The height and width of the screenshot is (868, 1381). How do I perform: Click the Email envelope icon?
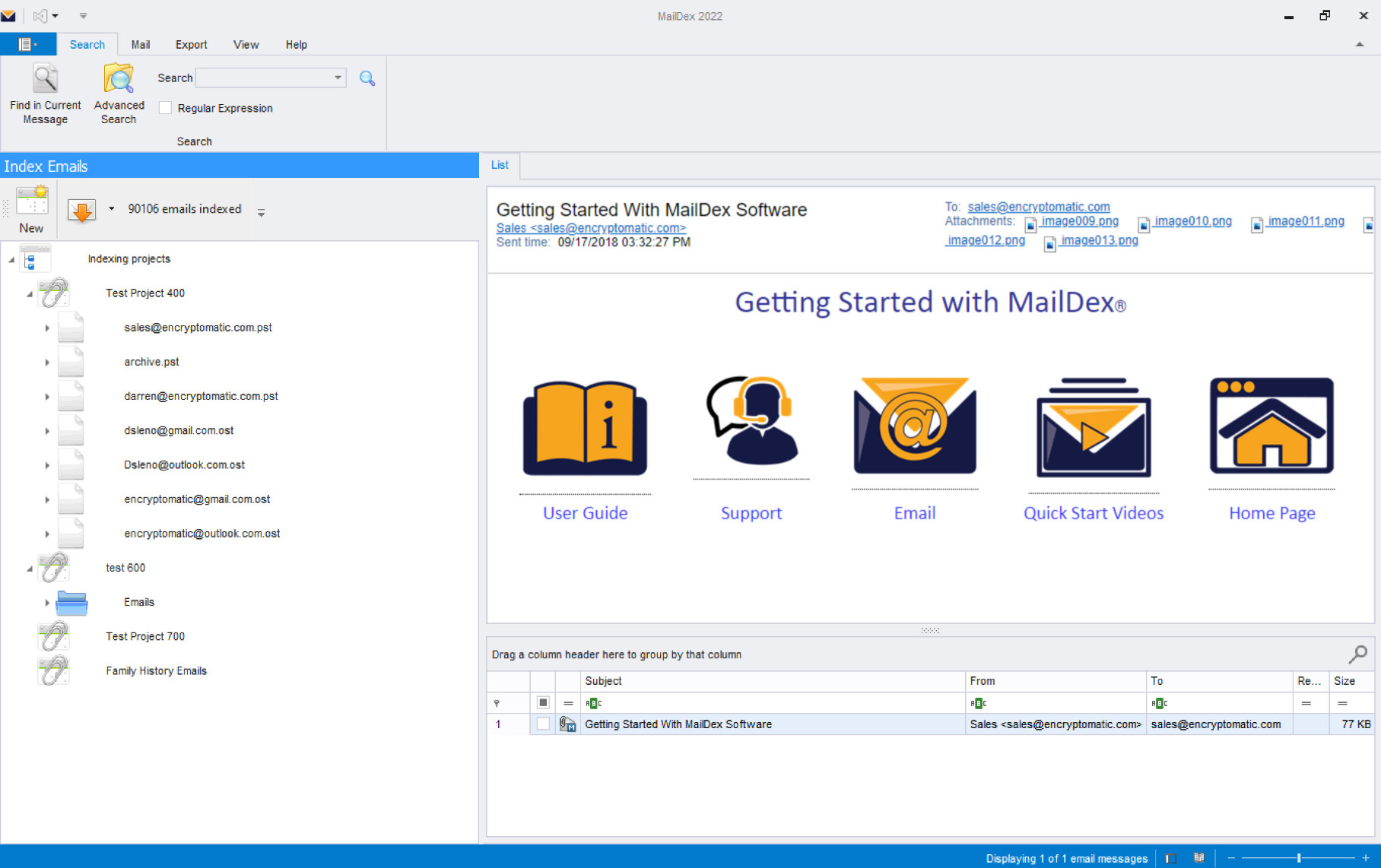coord(915,426)
